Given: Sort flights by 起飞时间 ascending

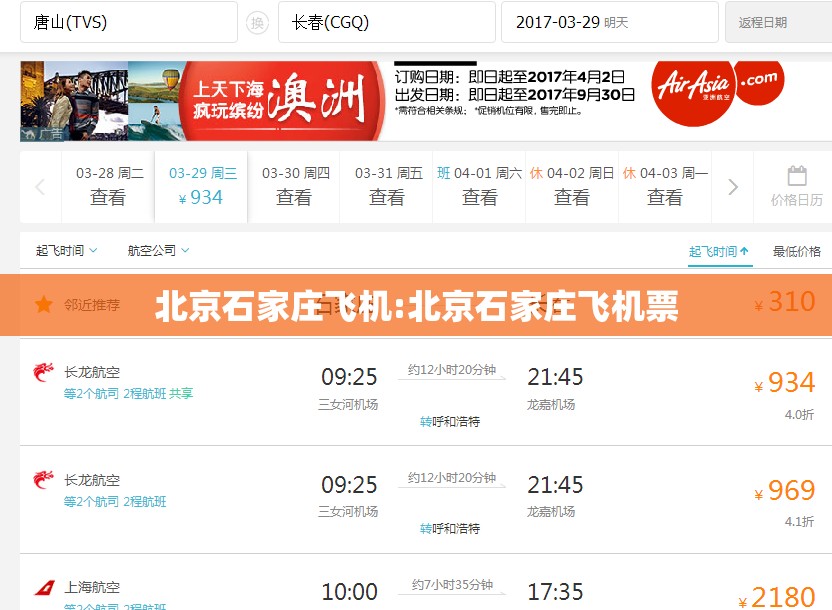Looking at the screenshot, I should pyautogui.click(x=718, y=251).
